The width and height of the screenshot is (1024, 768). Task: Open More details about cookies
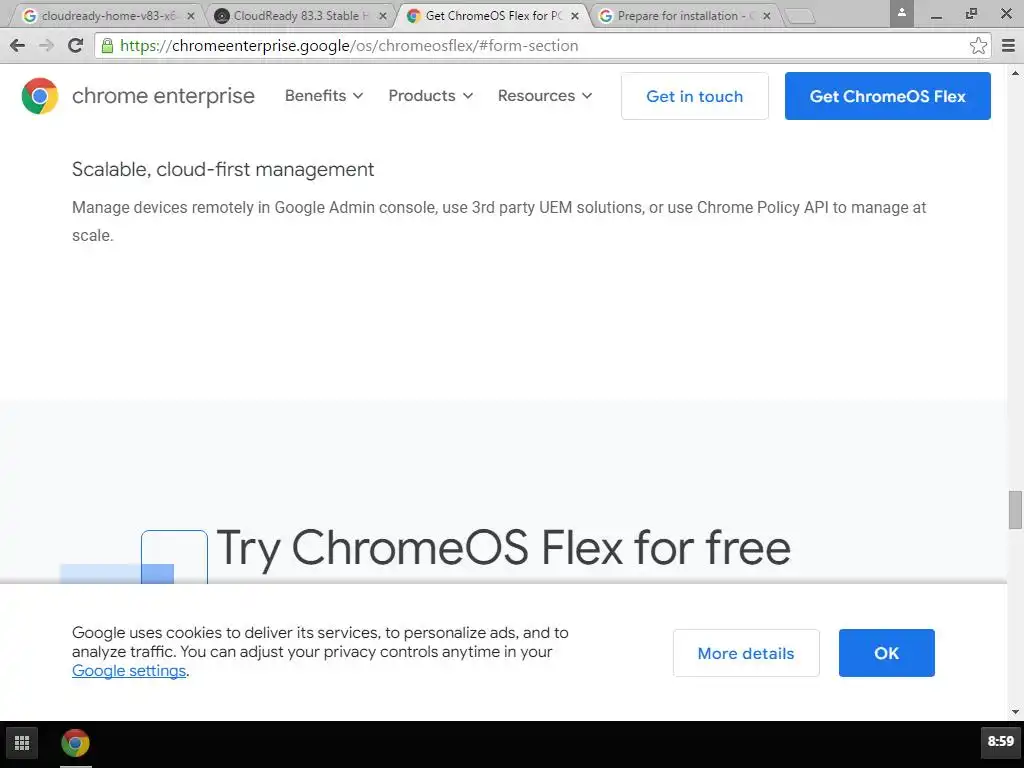click(x=746, y=653)
